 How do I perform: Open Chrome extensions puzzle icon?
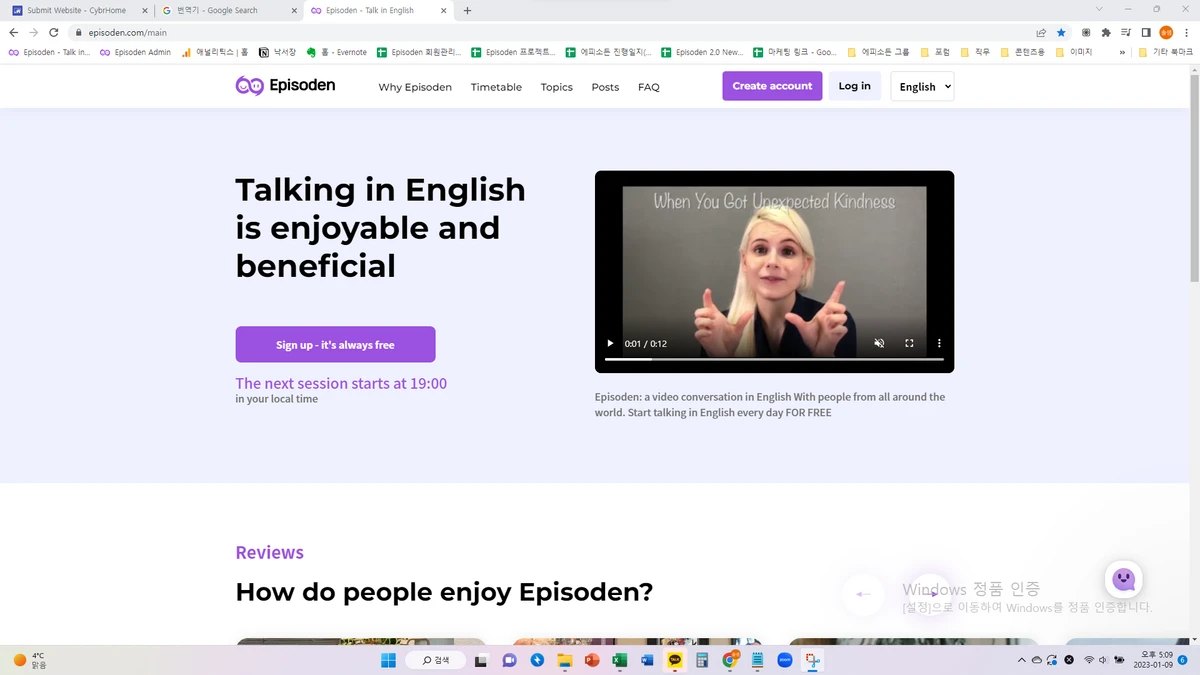[x=1106, y=32]
